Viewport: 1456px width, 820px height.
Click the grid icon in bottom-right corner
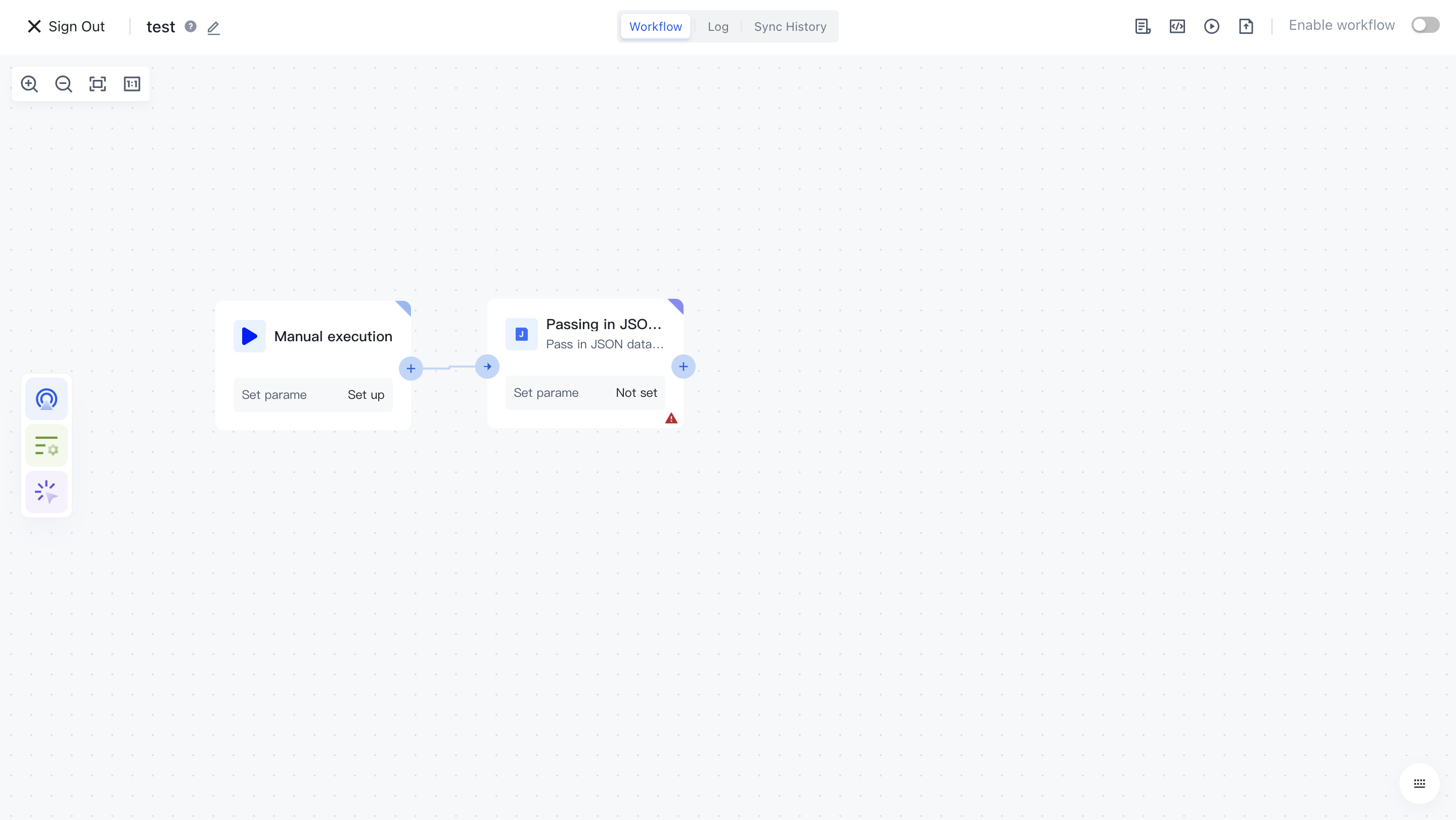point(1419,783)
